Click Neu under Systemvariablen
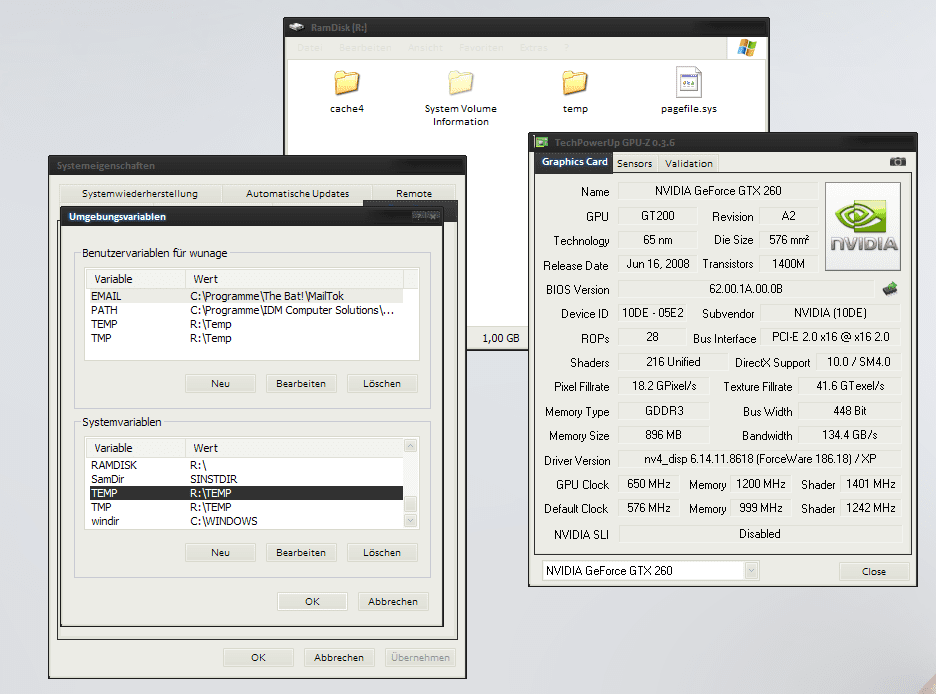 220,553
